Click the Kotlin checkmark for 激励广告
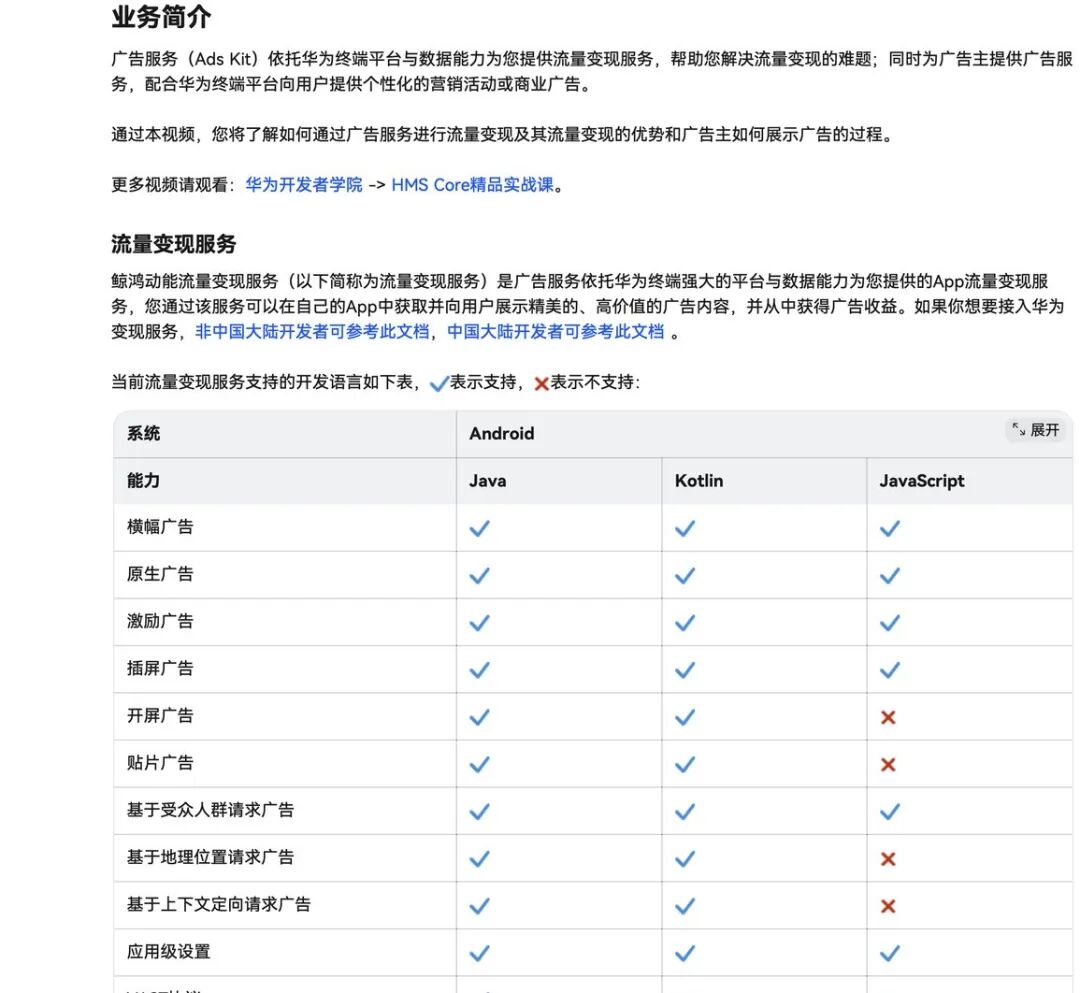1080x993 pixels. coord(685,623)
